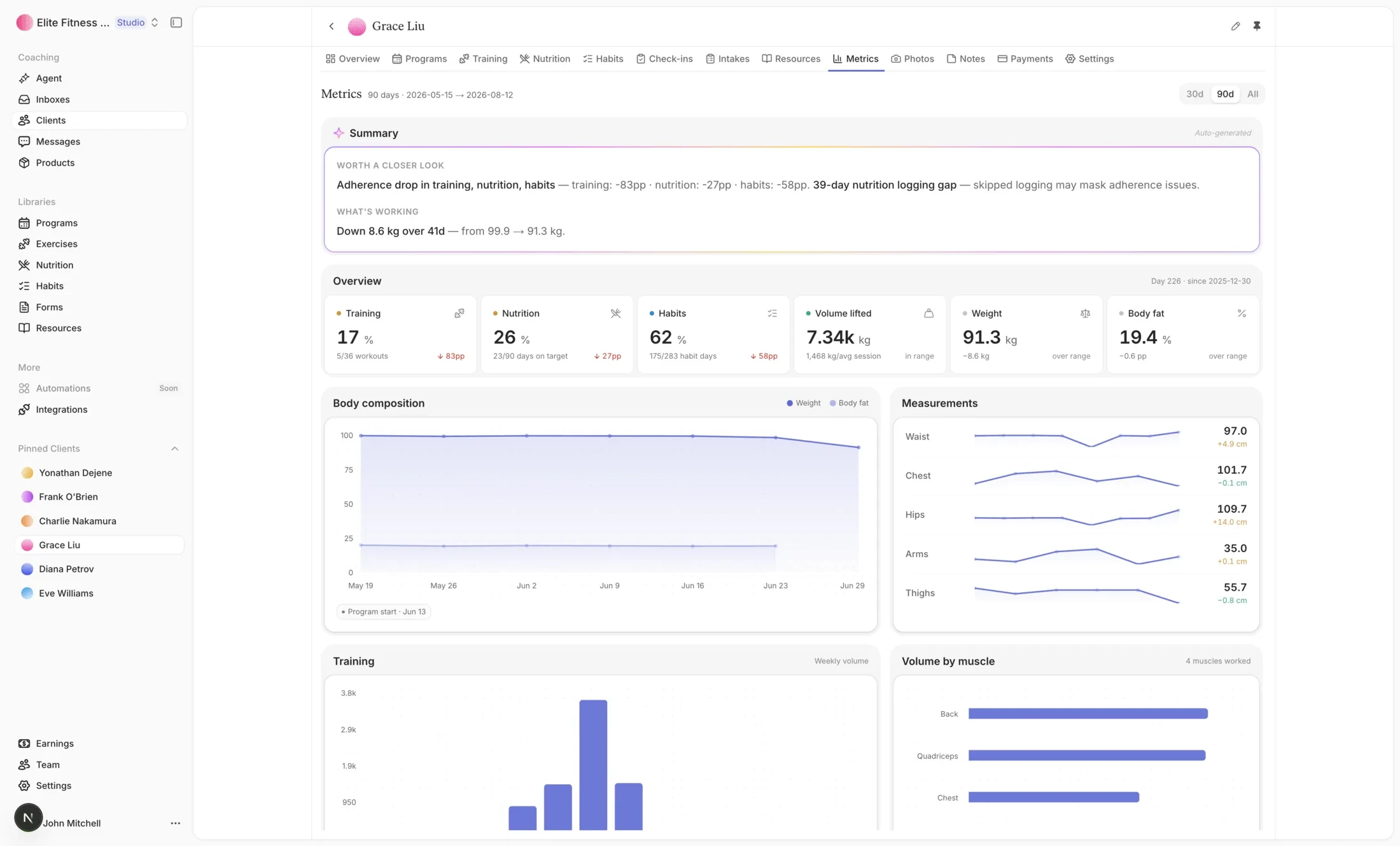Open Products in the sidebar
Viewport: 1400px width, 846px height.
[x=99, y=163]
